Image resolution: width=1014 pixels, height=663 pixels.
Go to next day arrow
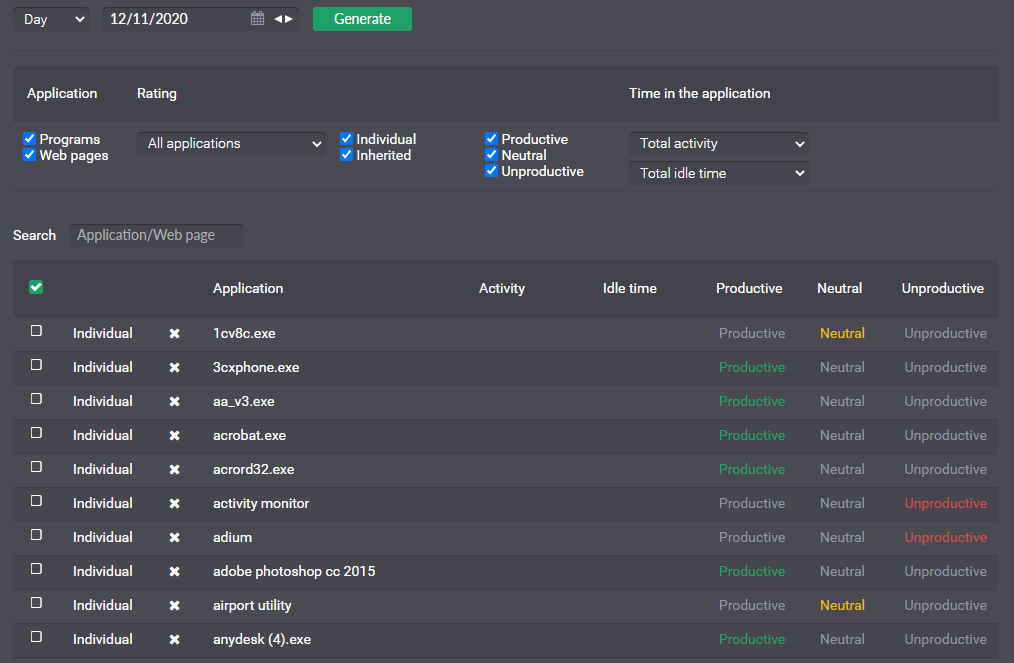pyautogui.click(x=289, y=19)
